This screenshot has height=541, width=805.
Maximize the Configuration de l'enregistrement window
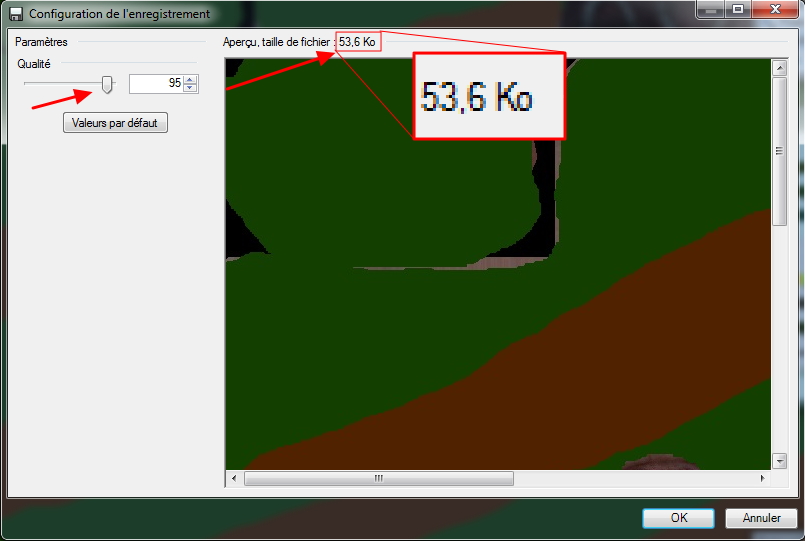tap(738, 9)
